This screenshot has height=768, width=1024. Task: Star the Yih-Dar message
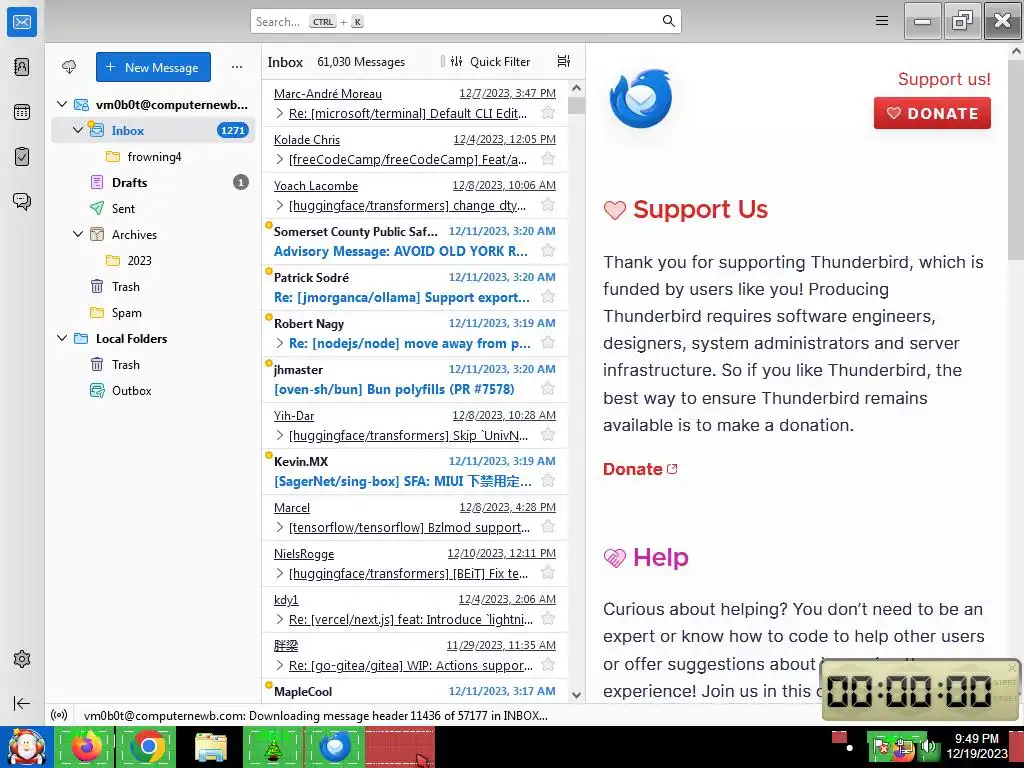point(549,435)
